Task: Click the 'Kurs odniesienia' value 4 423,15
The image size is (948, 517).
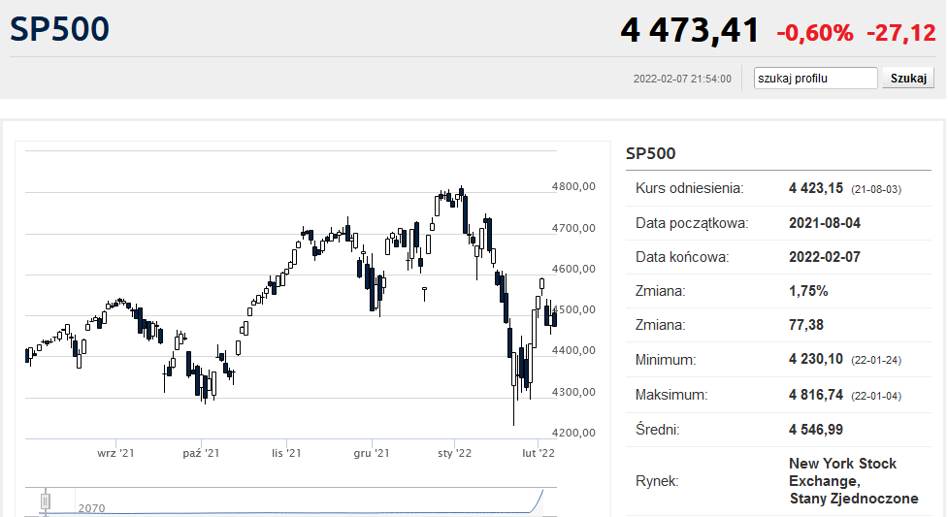Action: click(x=816, y=187)
